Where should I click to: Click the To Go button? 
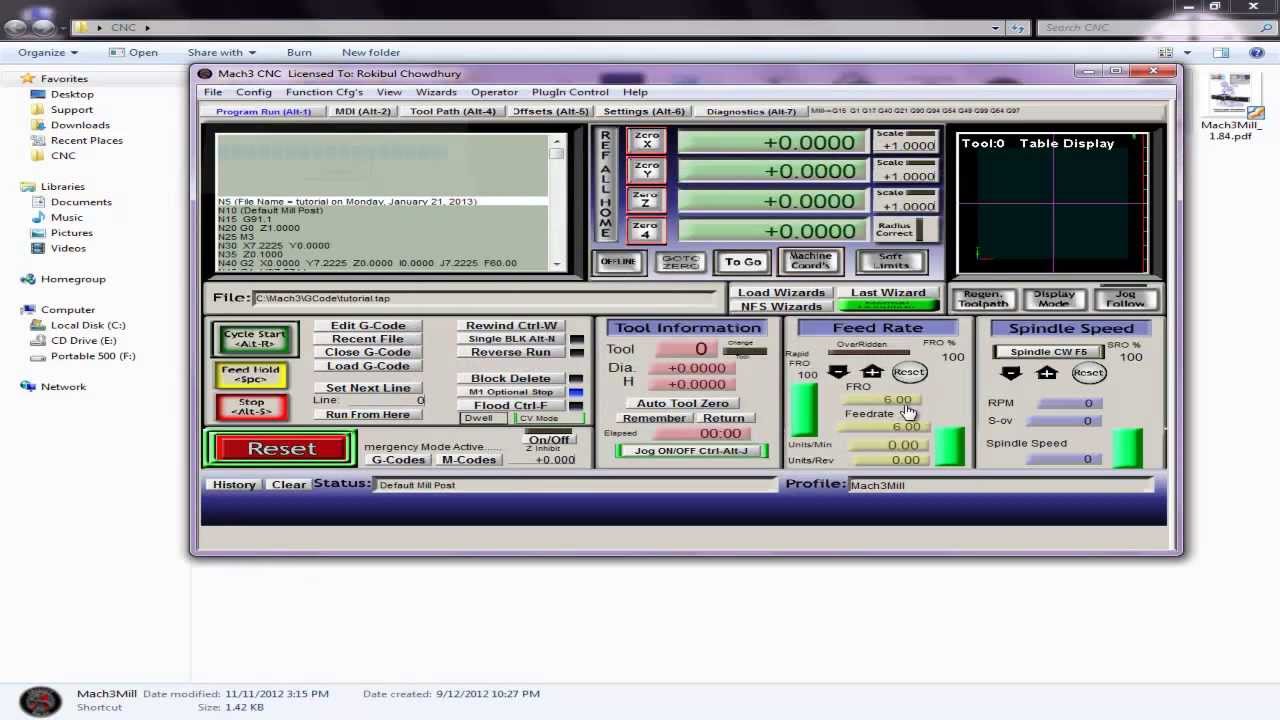pyautogui.click(x=743, y=262)
